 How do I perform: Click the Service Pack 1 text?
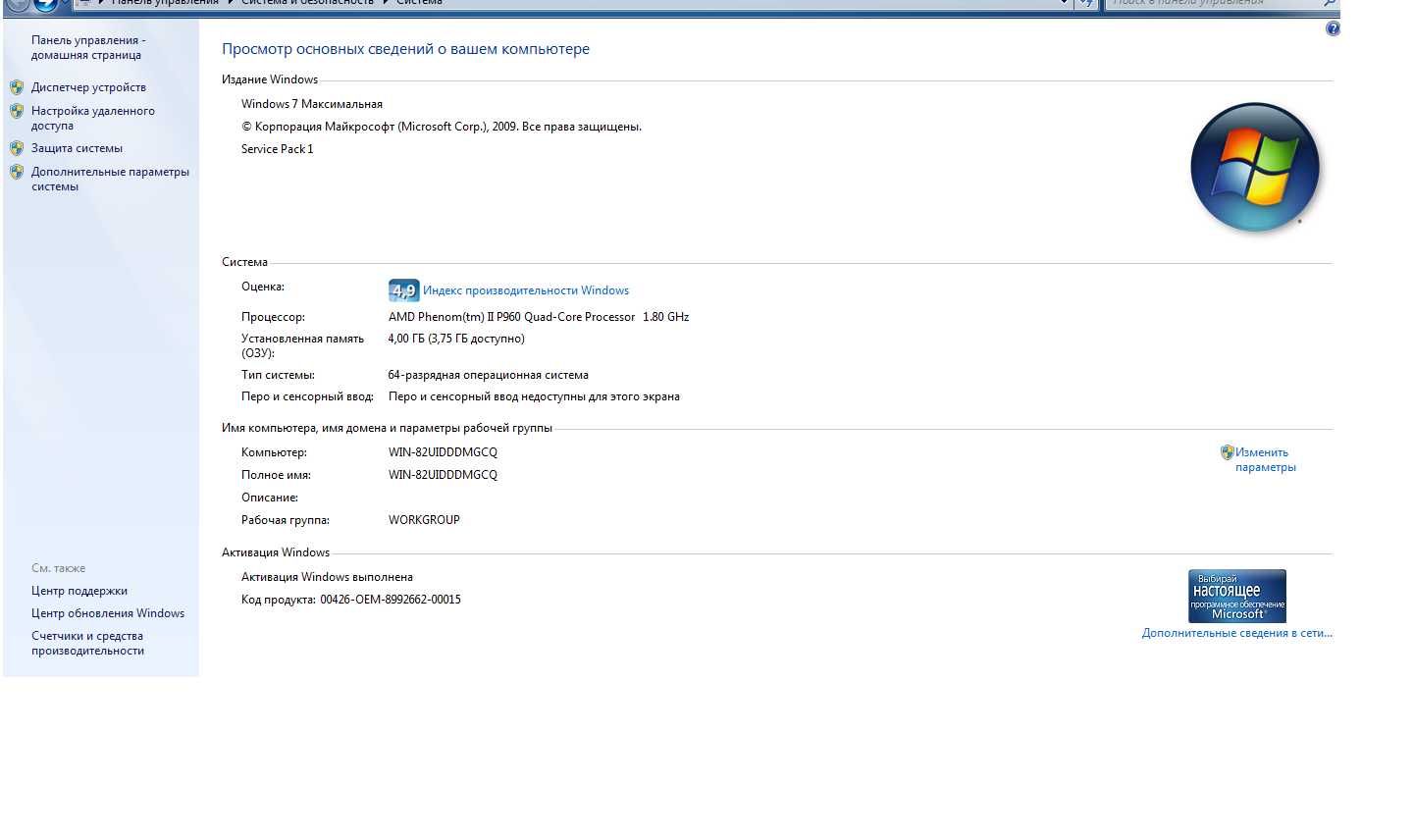pos(278,149)
